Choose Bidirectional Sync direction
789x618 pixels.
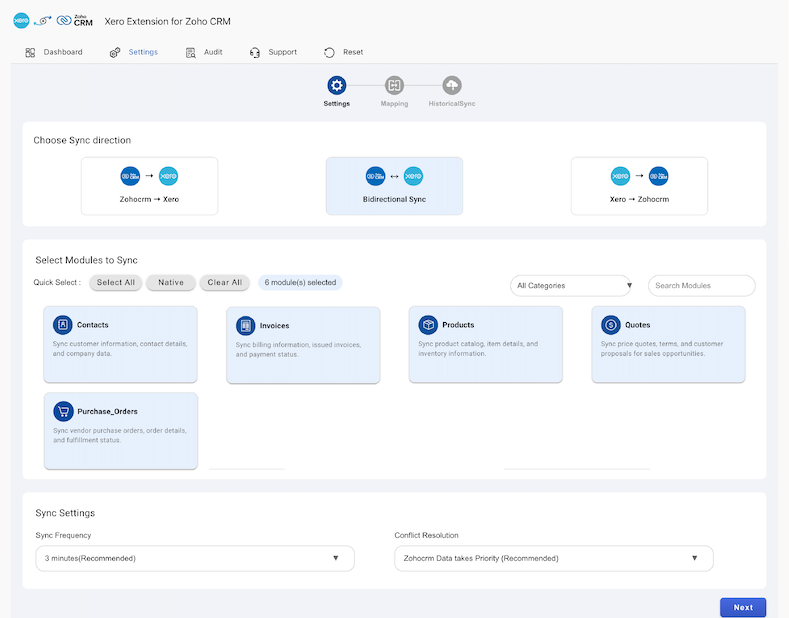pyautogui.click(x=394, y=186)
